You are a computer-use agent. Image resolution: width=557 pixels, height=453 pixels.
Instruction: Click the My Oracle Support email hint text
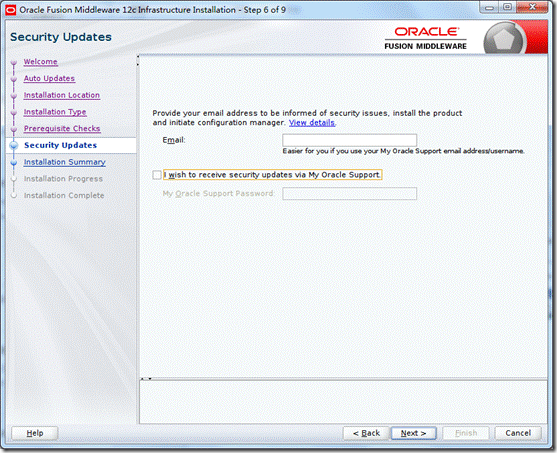(x=403, y=151)
